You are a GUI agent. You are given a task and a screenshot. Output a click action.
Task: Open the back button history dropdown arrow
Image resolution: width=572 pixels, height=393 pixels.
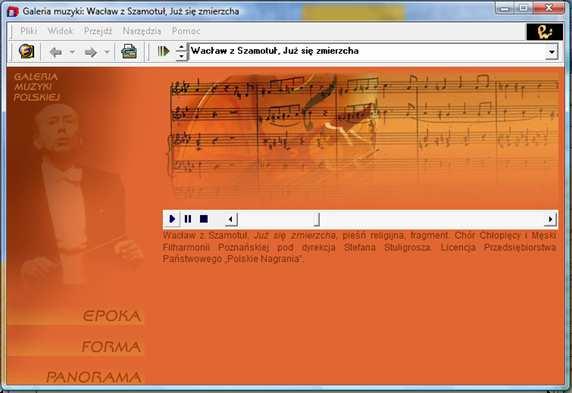tap(72, 52)
